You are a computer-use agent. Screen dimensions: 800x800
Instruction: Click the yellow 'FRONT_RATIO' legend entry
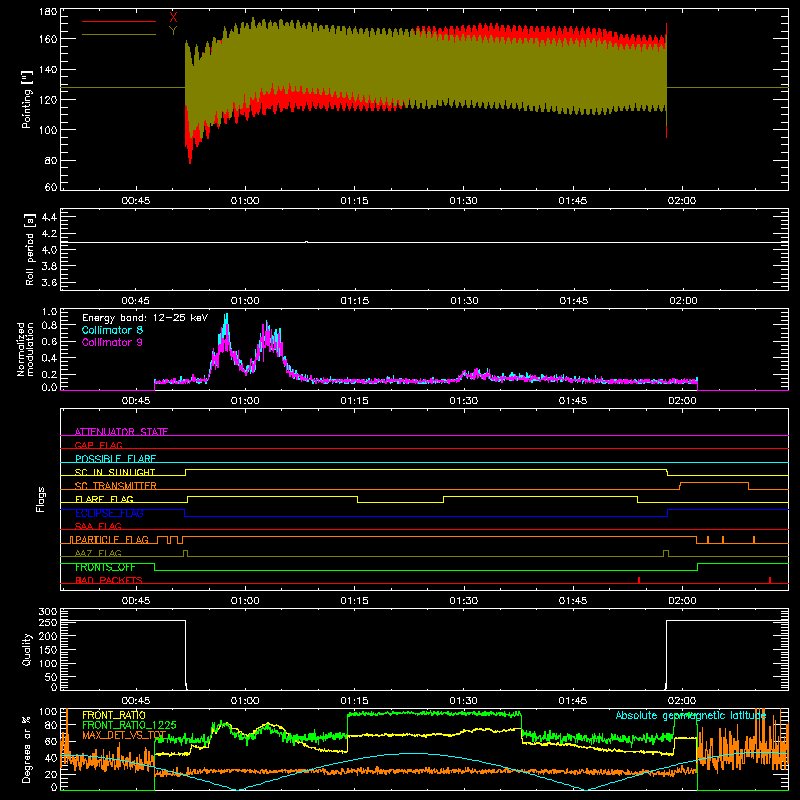coord(114,715)
